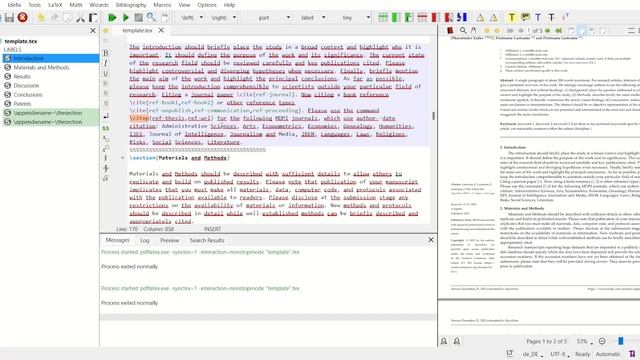
Task: Close the template.tex tab
Action: click(x=161, y=30)
